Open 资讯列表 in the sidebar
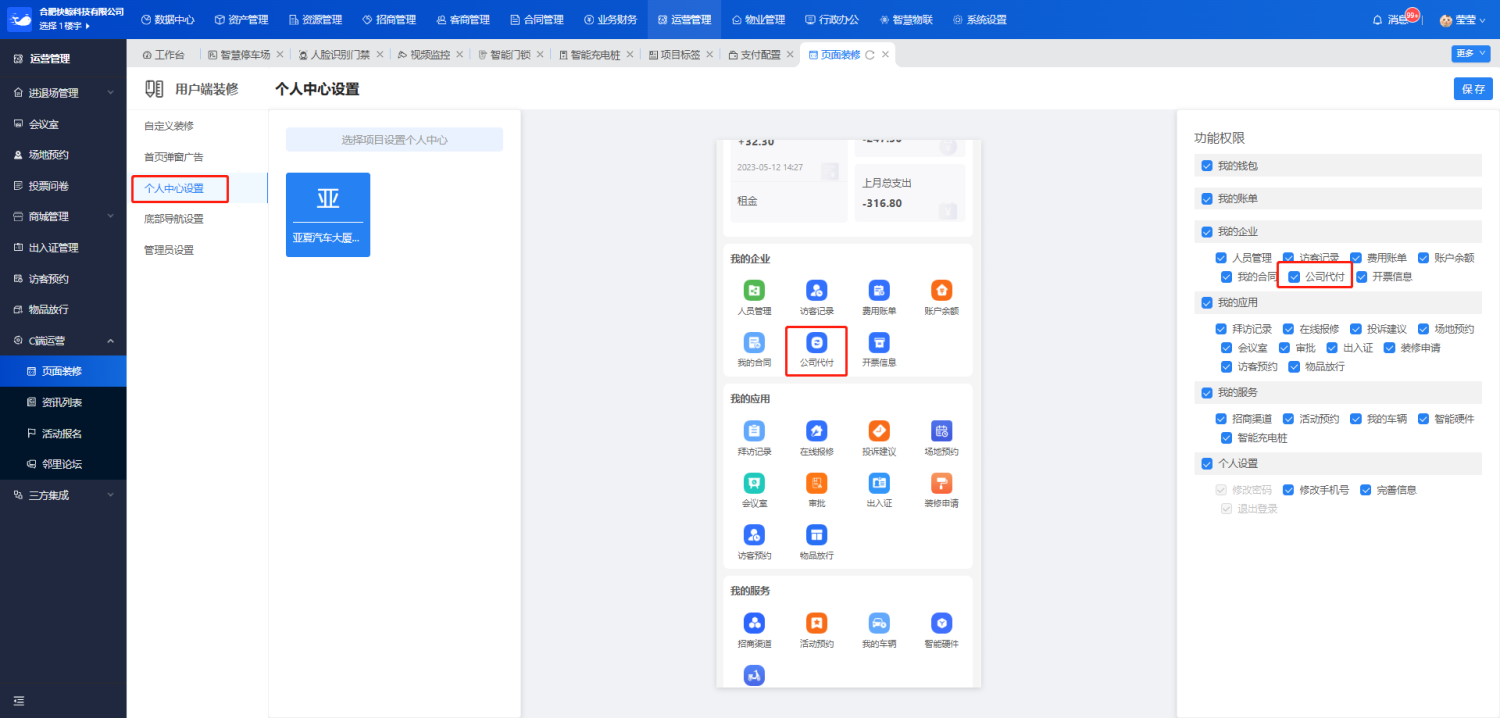1500x718 pixels. 63,403
